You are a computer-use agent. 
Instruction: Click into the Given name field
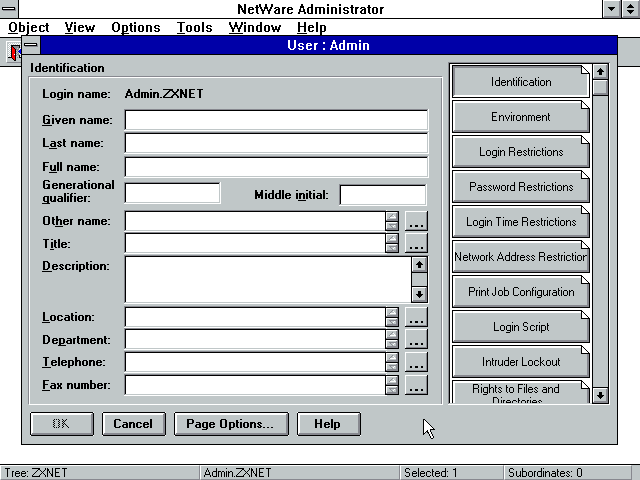click(276, 120)
